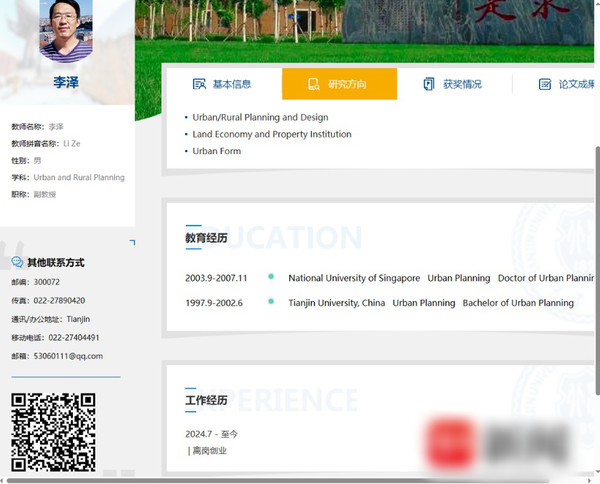Image resolution: width=600 pixels, height=484 pixels.
Task: Click the horizontal scrollbar thumb at bottom
Action: coord(278,481)
